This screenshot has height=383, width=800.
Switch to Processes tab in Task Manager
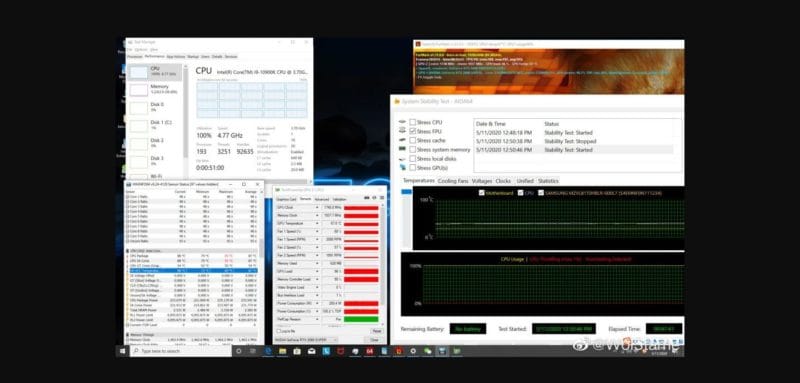(135, 57)
